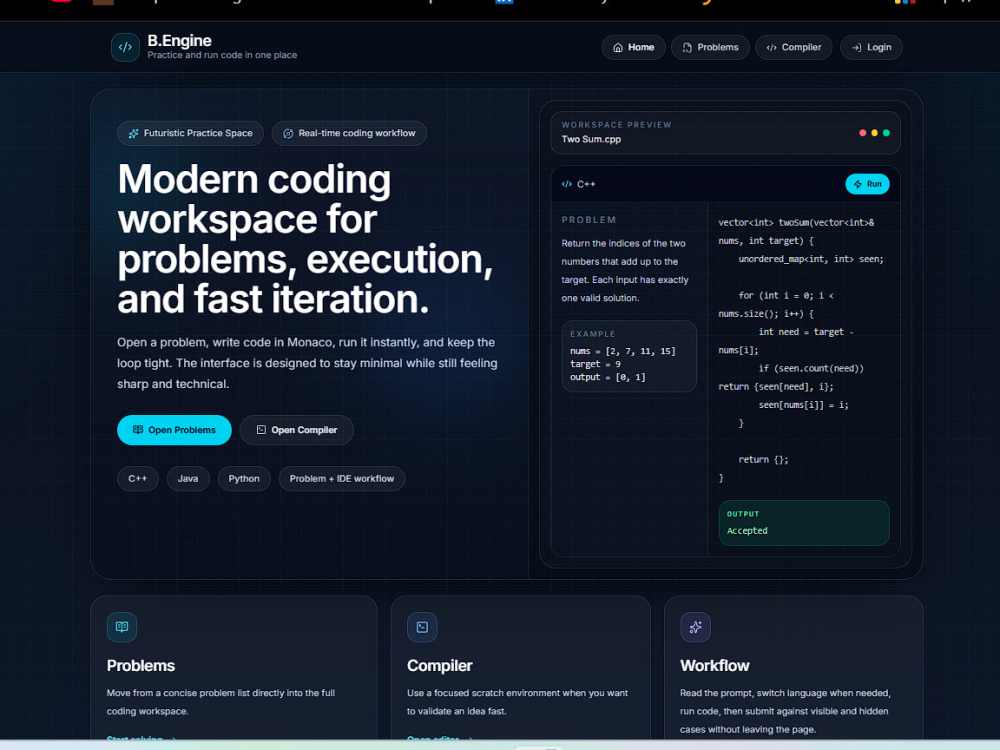Select the Real-time coding workflow badge

click(x=349, y=133)
